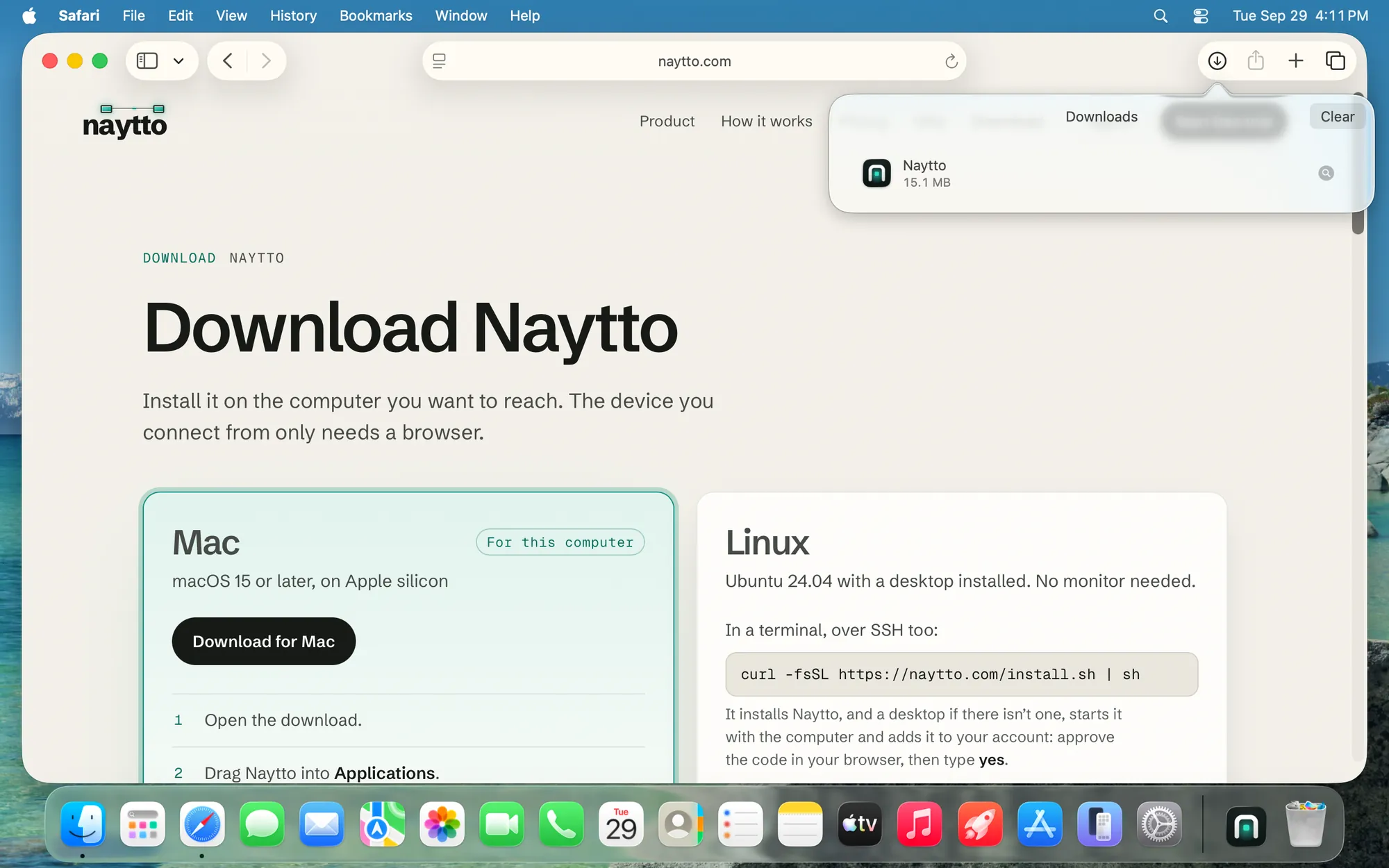Open the Apple menu
Screen dimensions: 1389x868
tap(29, 15)
